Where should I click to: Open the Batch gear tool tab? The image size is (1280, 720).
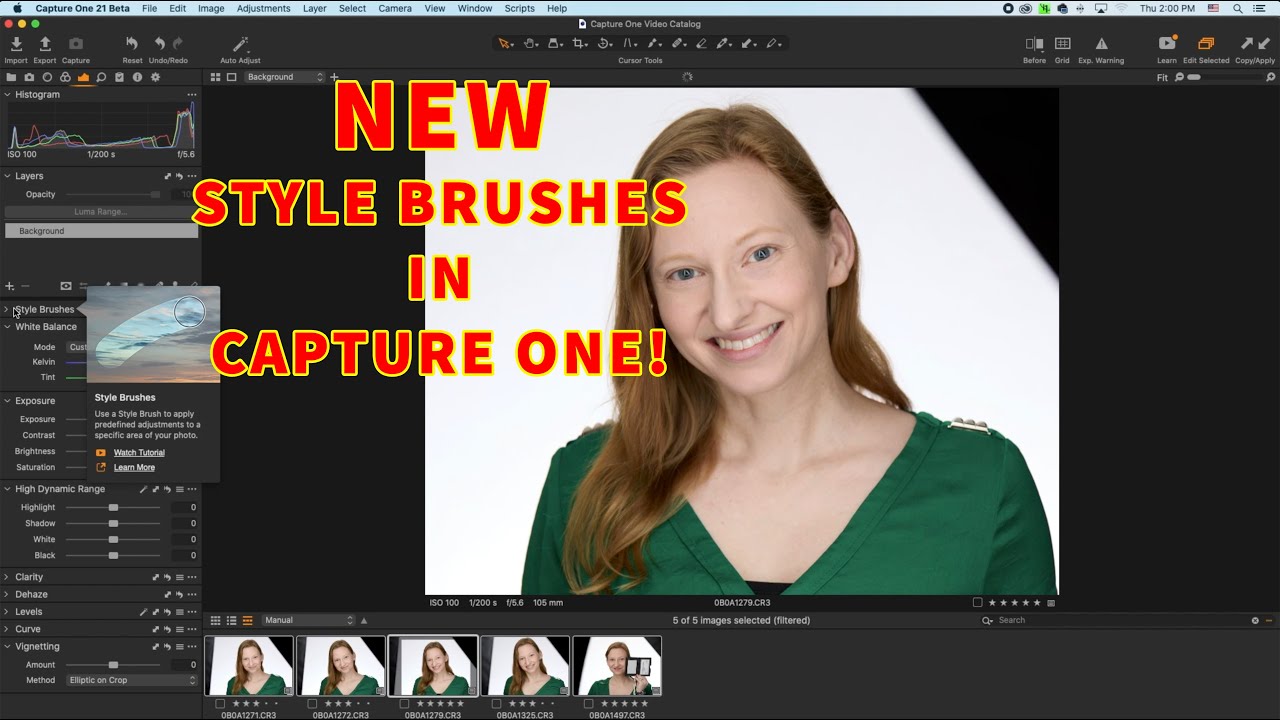[155, 77]
